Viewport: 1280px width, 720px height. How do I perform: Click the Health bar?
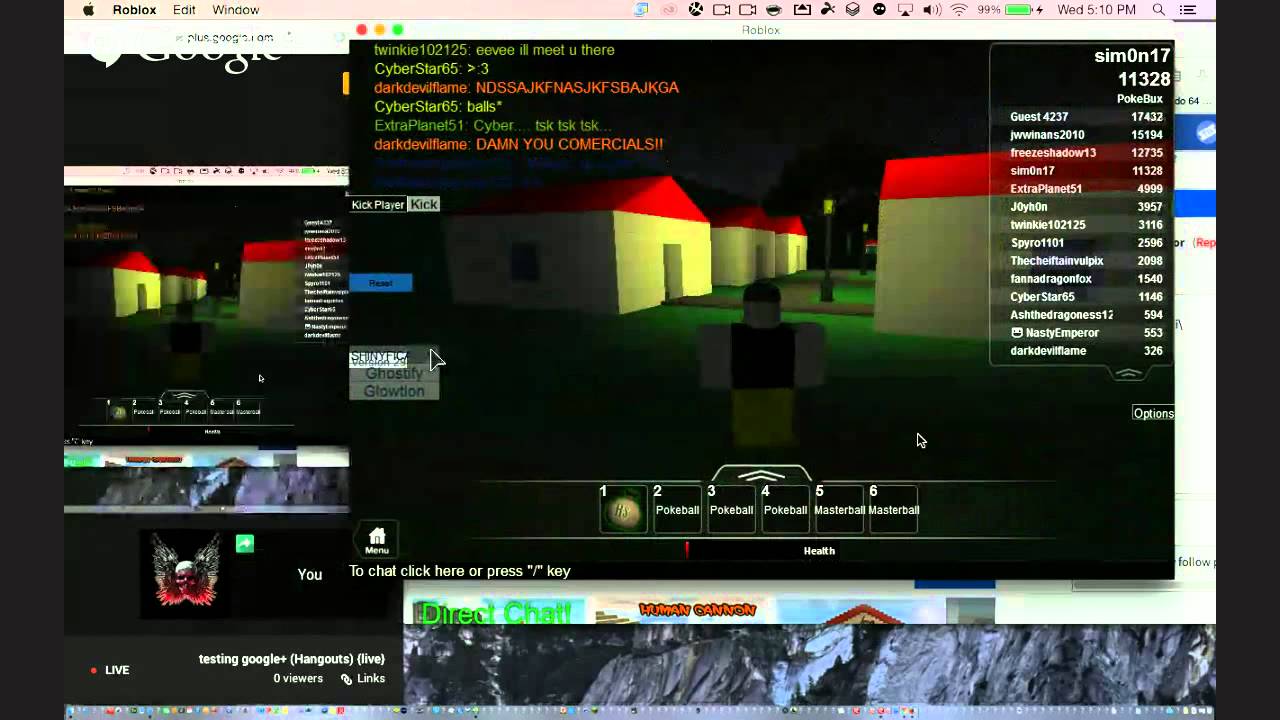click(x=819, y=550)
